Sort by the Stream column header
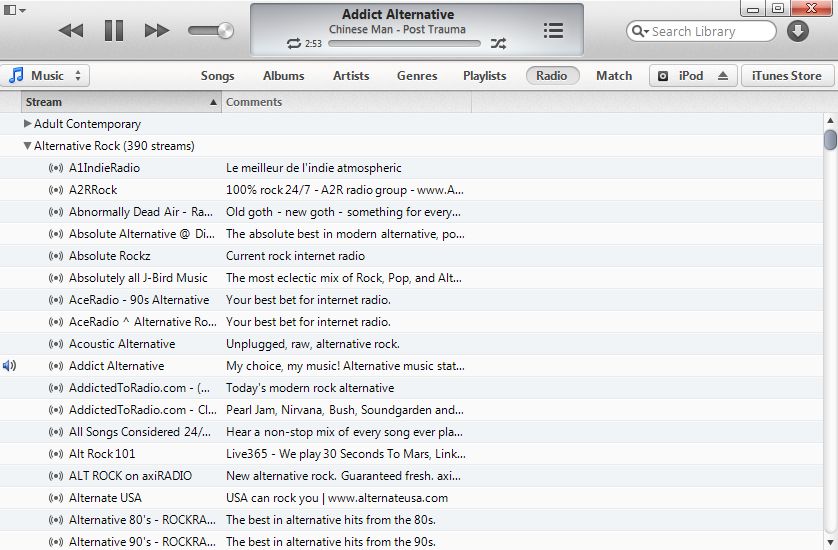 pos(120,102)
